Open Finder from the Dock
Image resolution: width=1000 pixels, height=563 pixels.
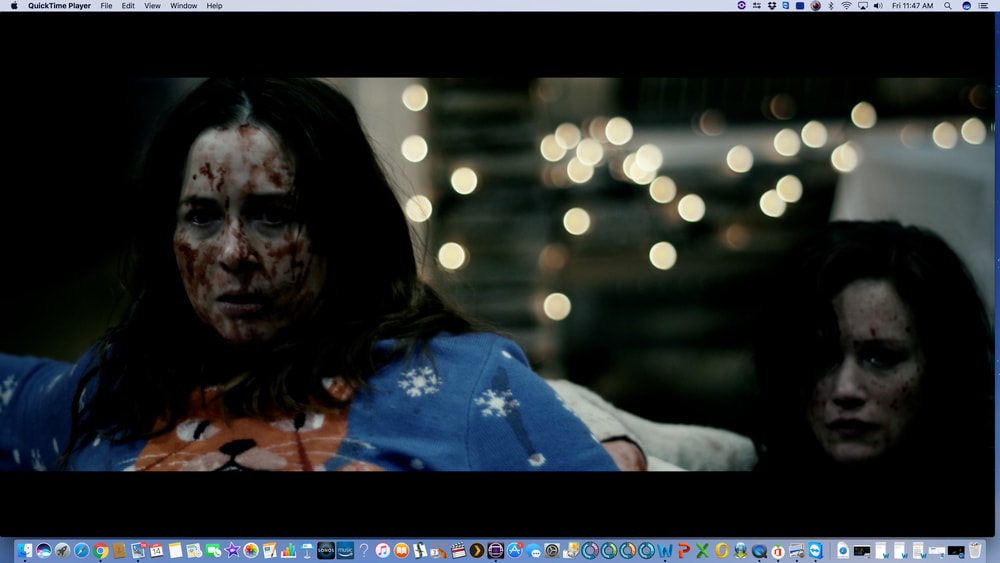(24, 550)
